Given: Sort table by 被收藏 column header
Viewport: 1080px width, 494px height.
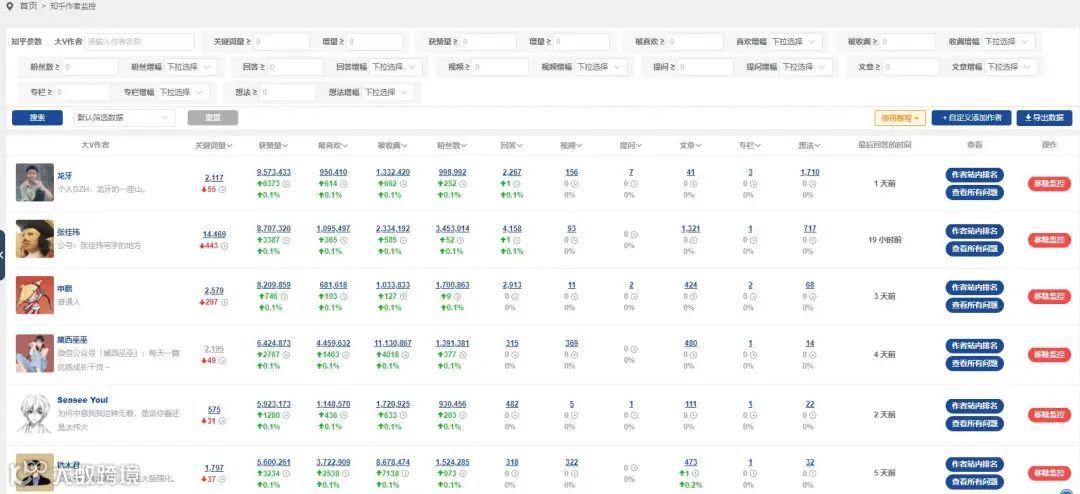Looking at the screenshot, I should [x=393, y=145].
